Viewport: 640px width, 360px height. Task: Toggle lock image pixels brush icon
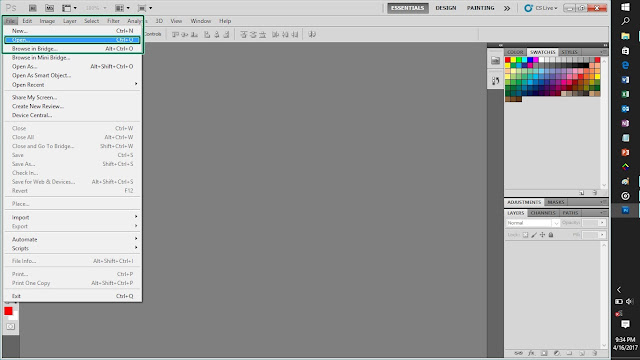point(534,235)
